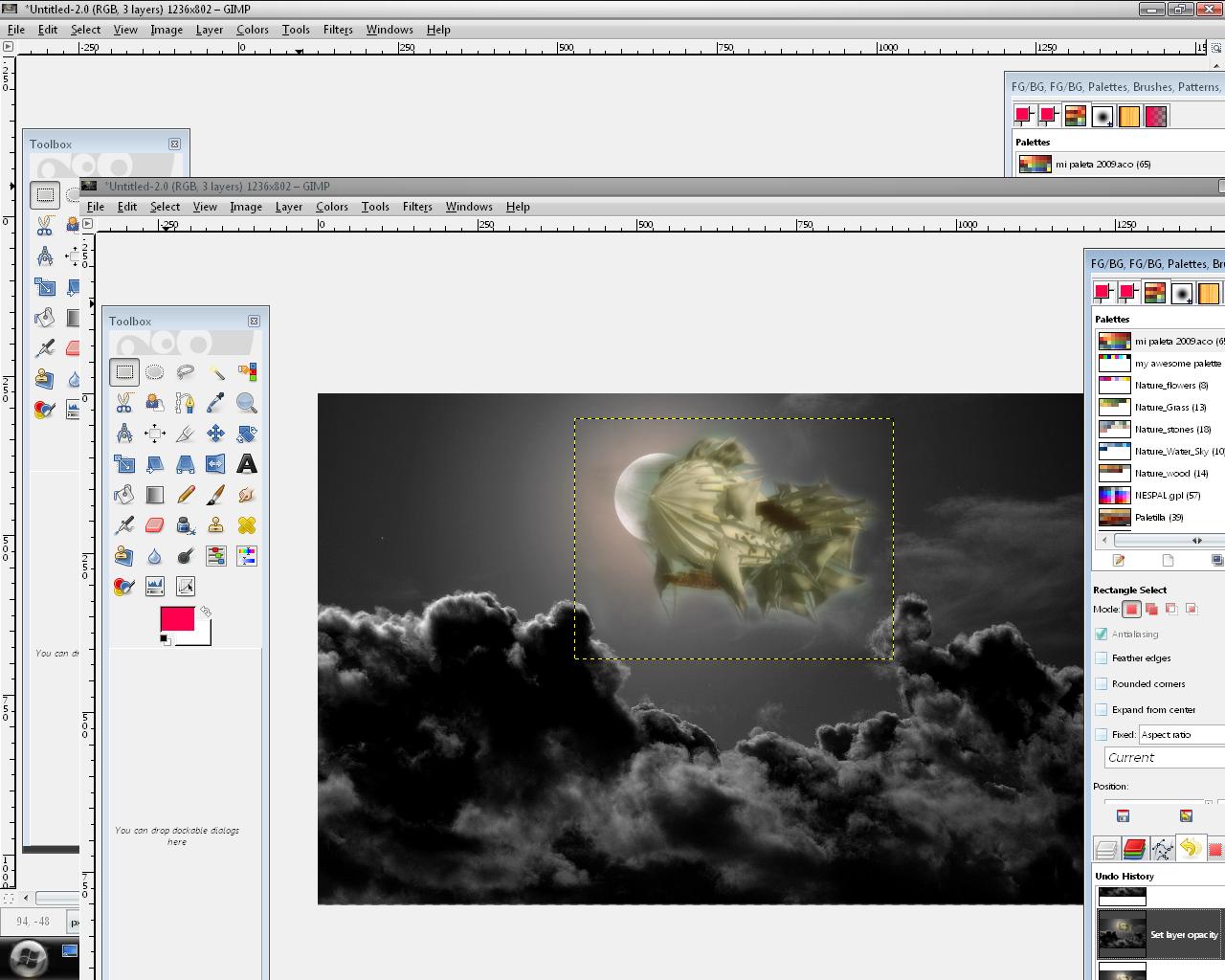Viewport: 1225px width, 980px height.
Task: Set selection mode to Replace current selection
Action: tap(1132, 609)
